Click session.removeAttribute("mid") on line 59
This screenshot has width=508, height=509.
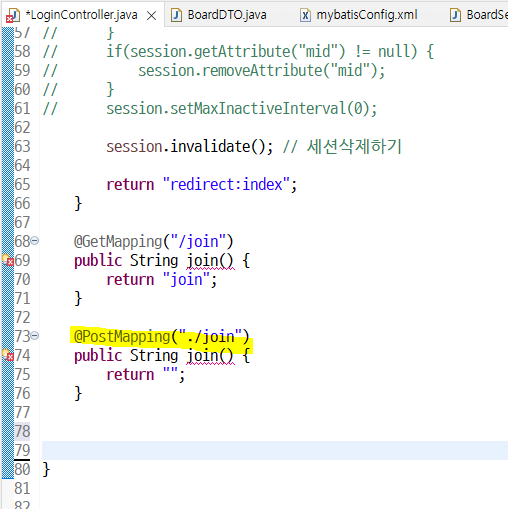coord(262,70)
